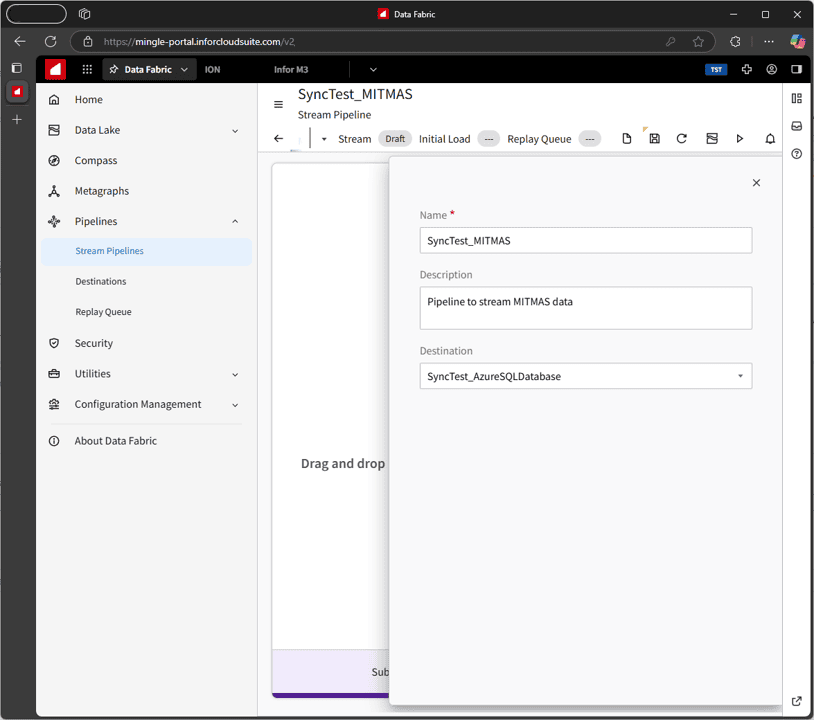Click the plus-shaped icon beside the TST badge
Screen dimensions: 814x720
747,69
